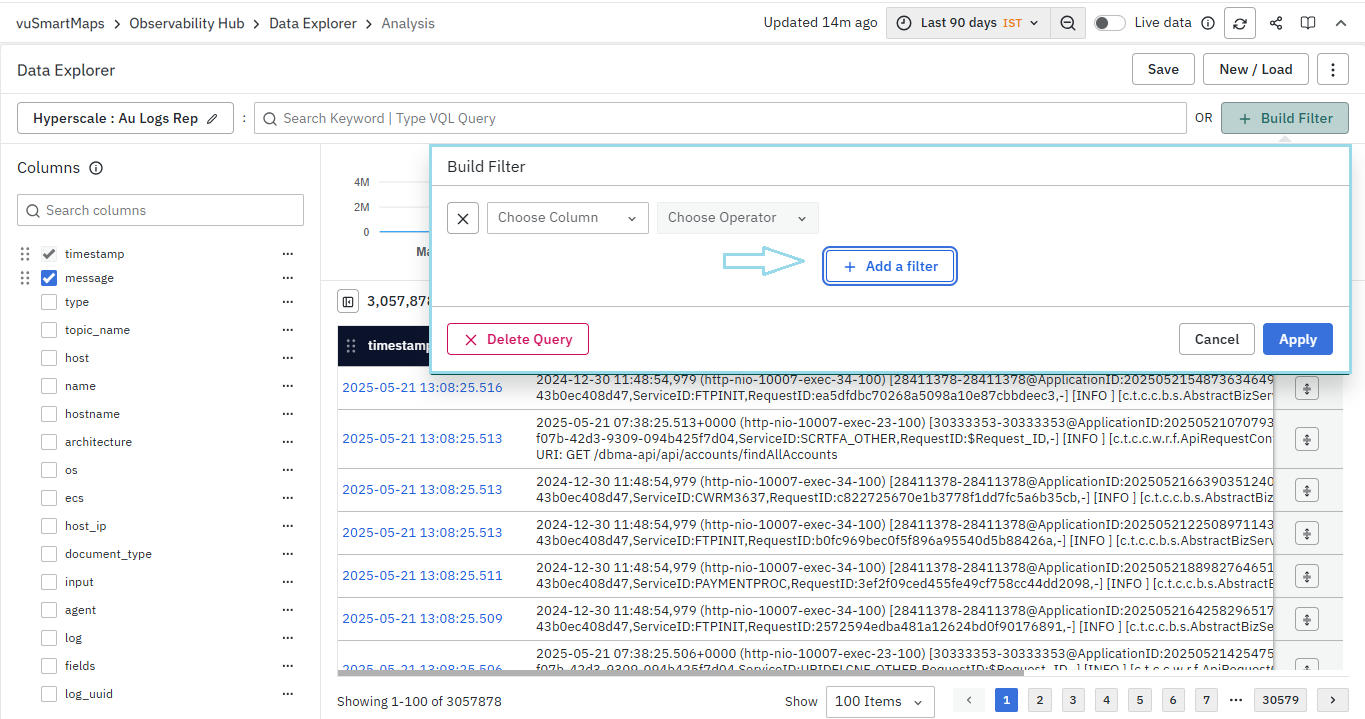Screen dimensions: 1365x719
Task: Click the refresh data icon
Action: click(1241, 23)
